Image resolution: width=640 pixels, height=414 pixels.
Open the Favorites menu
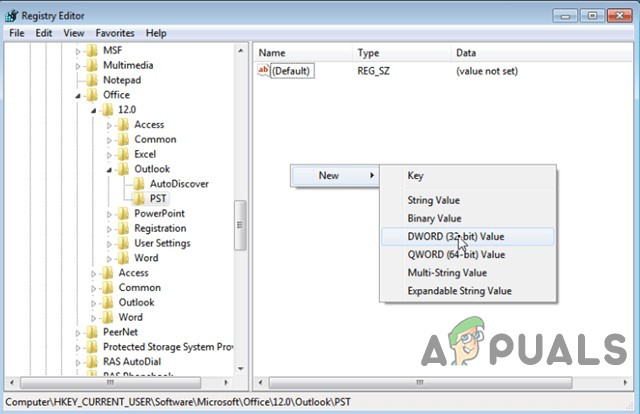(x=115, y=33)
